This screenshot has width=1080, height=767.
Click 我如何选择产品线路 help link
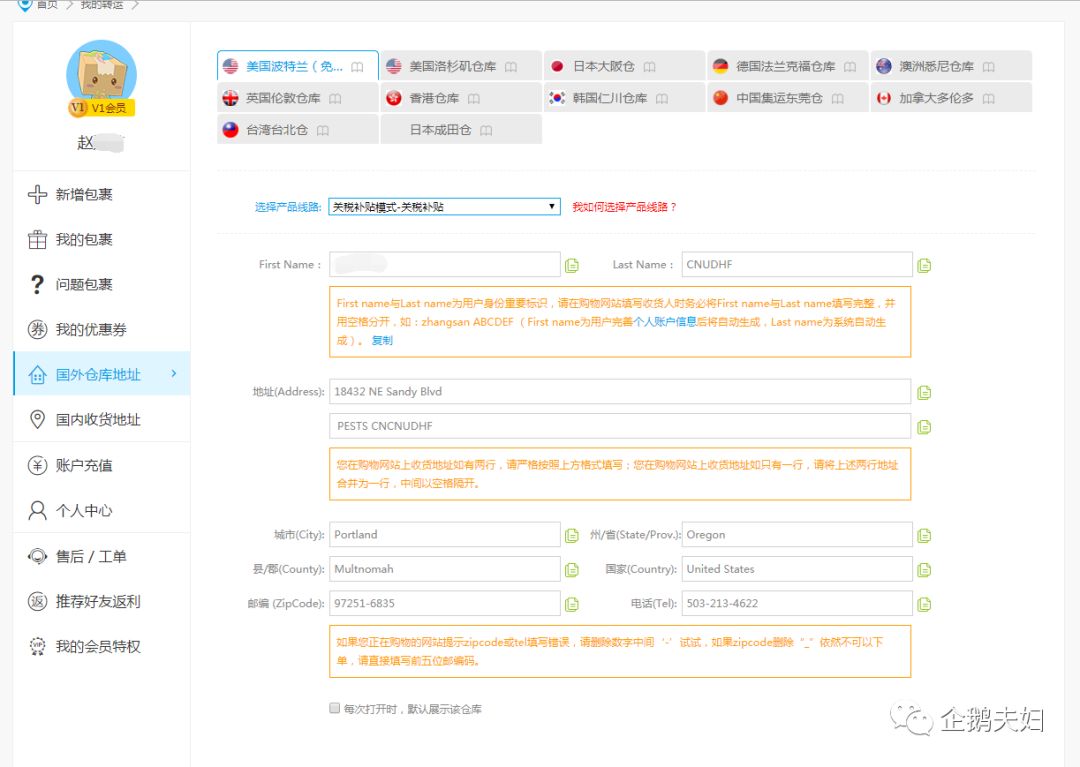624,207
